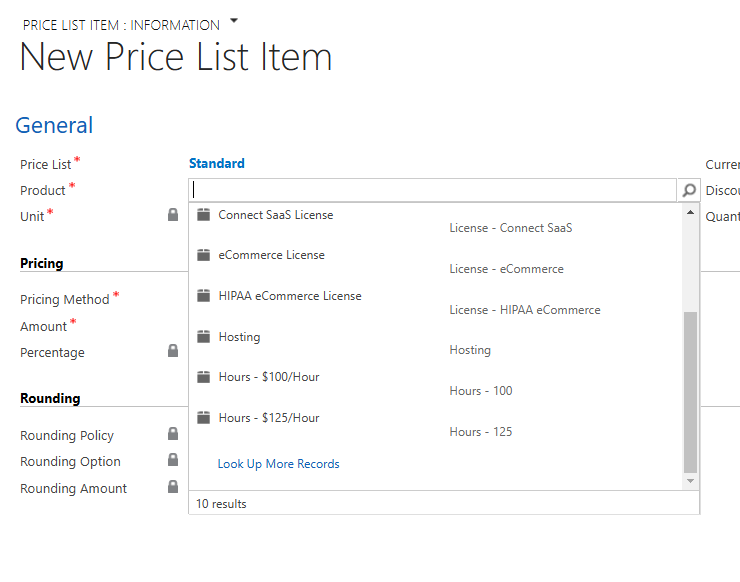The height and width of the screenshot is (582, 740).
Task: Click the Pricing section header
Action: pyautogui.click(x=42, y=263)
